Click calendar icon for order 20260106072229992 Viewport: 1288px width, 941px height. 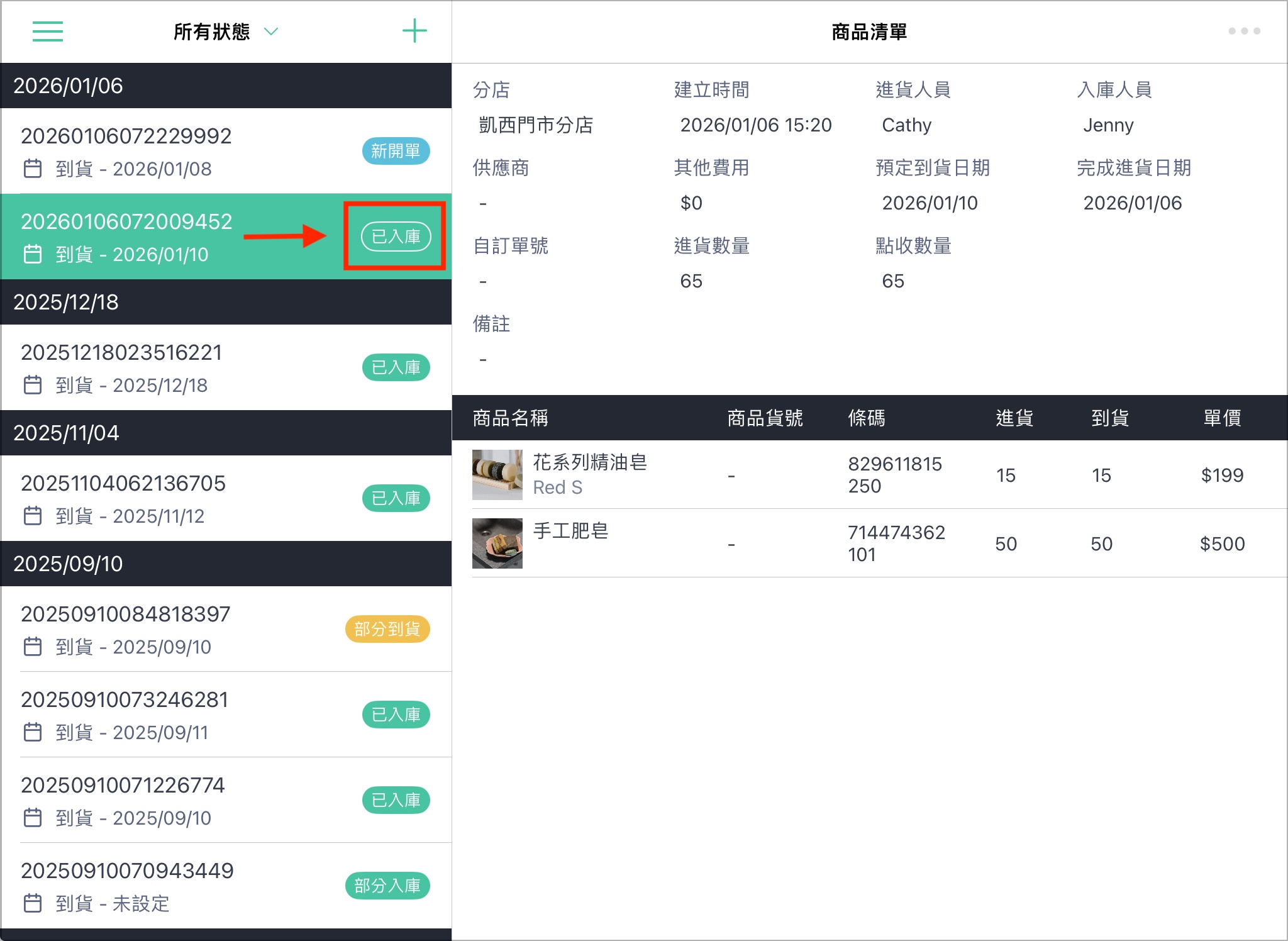click(33, 169)
